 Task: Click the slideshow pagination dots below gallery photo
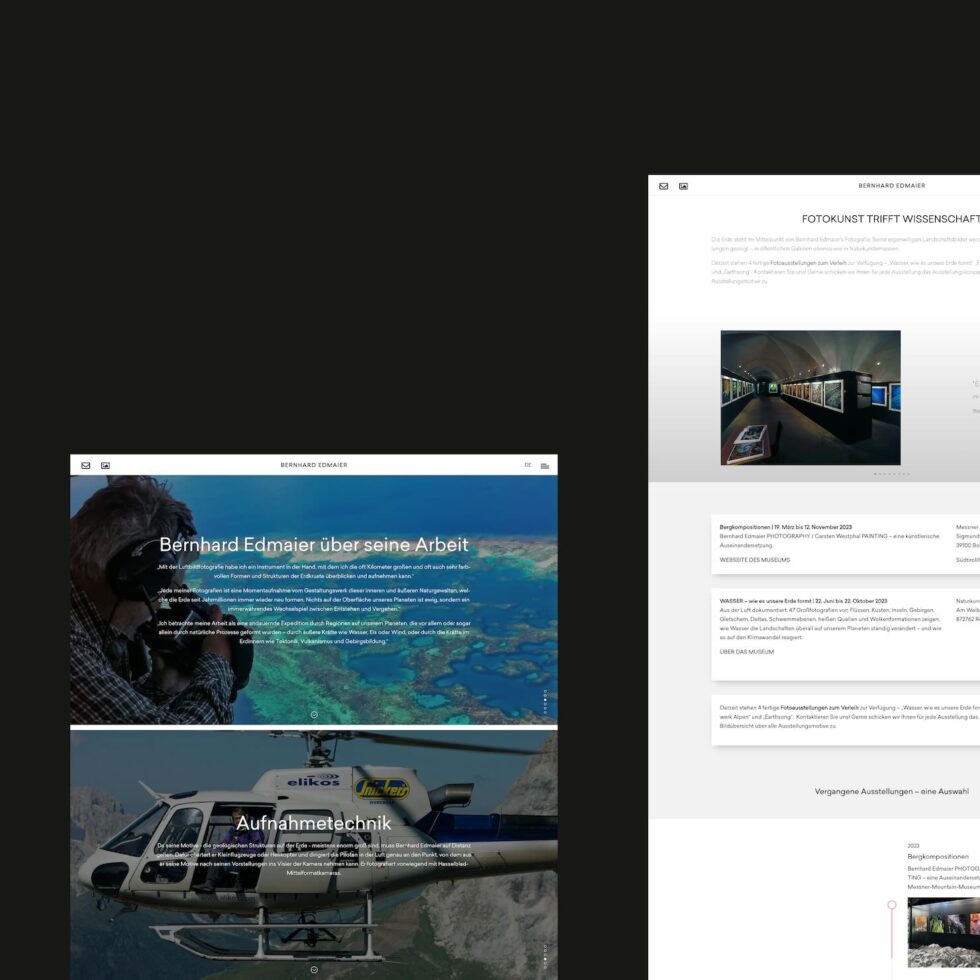point(891,473)
